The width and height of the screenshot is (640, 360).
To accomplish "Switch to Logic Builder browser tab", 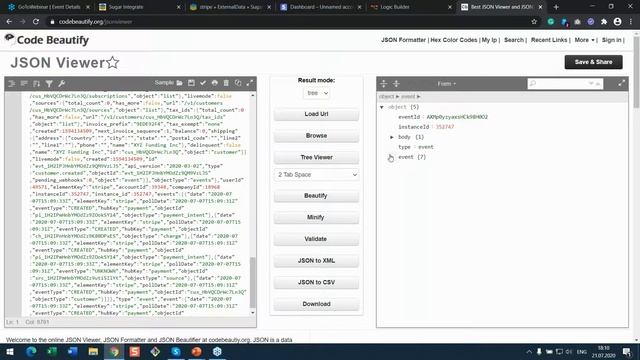I will [411, 7].
